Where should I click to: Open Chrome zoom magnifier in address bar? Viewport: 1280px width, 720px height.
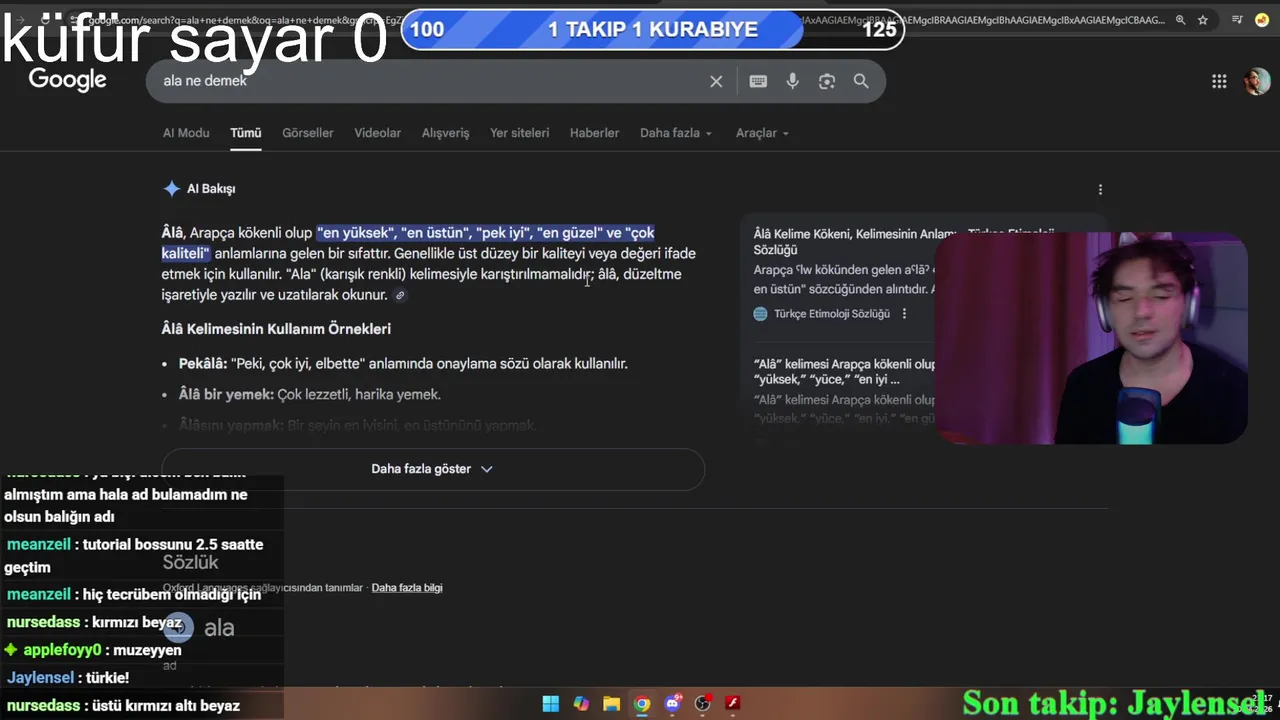pos(1181,20)
